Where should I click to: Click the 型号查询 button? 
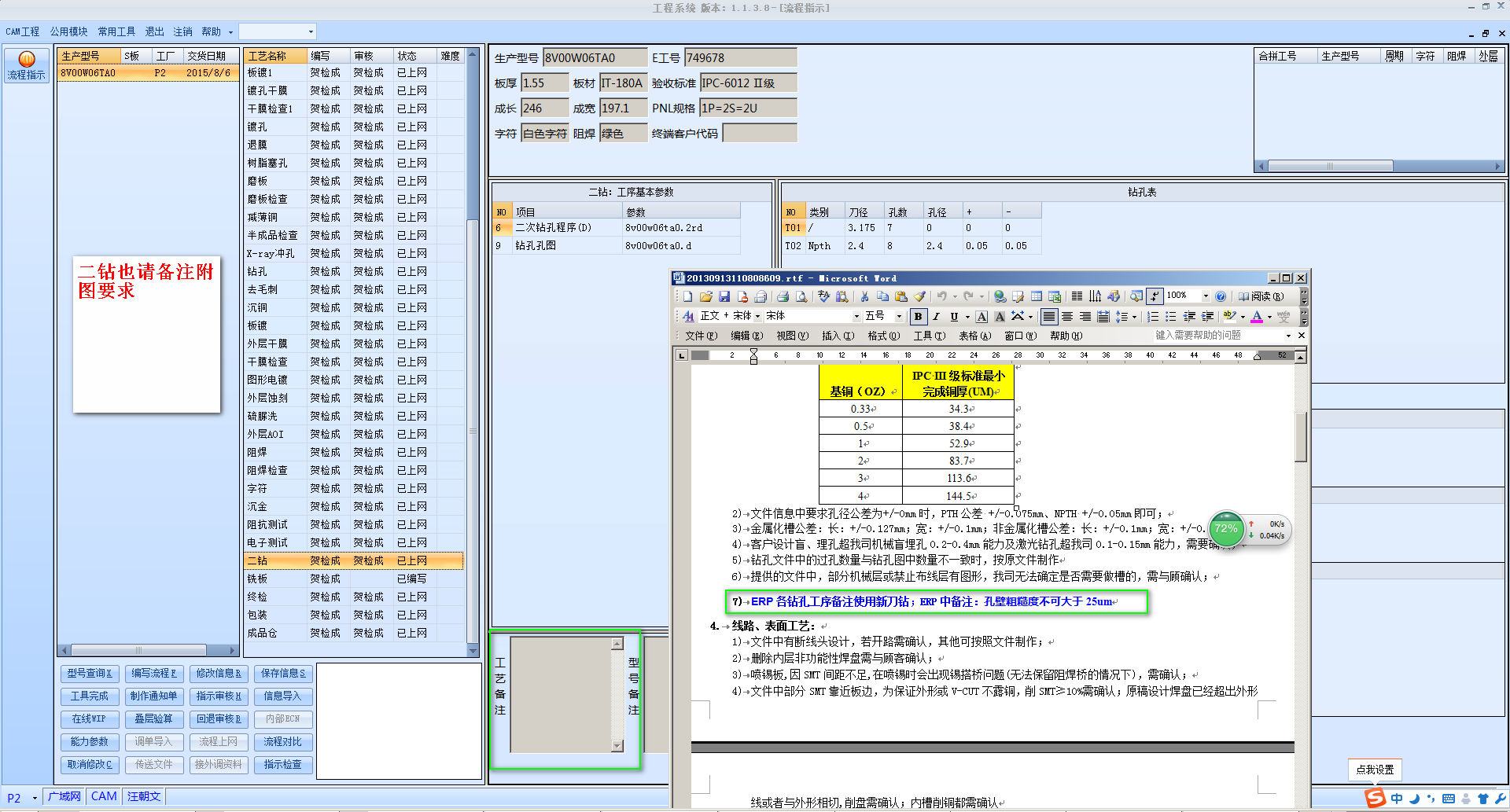[x=90, y=674]
